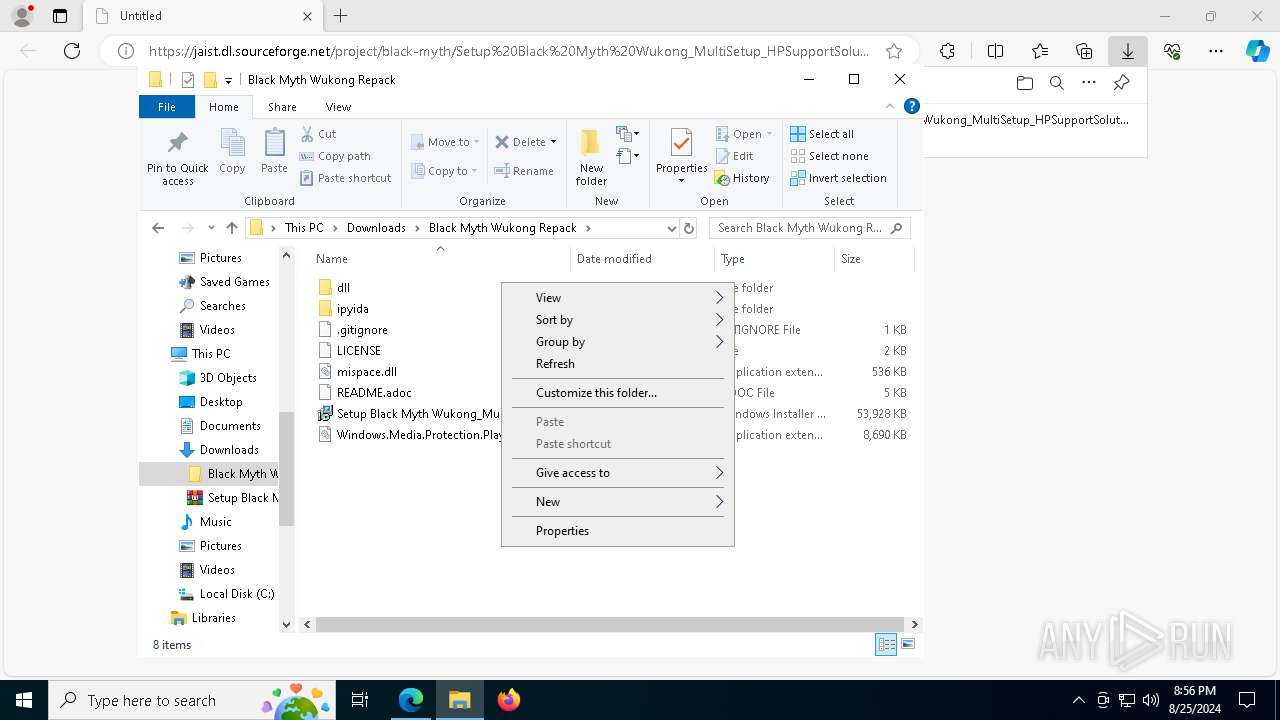Click Paste shortcut in the ribbon Clipboard group
1280x720 pixels.
346,178
